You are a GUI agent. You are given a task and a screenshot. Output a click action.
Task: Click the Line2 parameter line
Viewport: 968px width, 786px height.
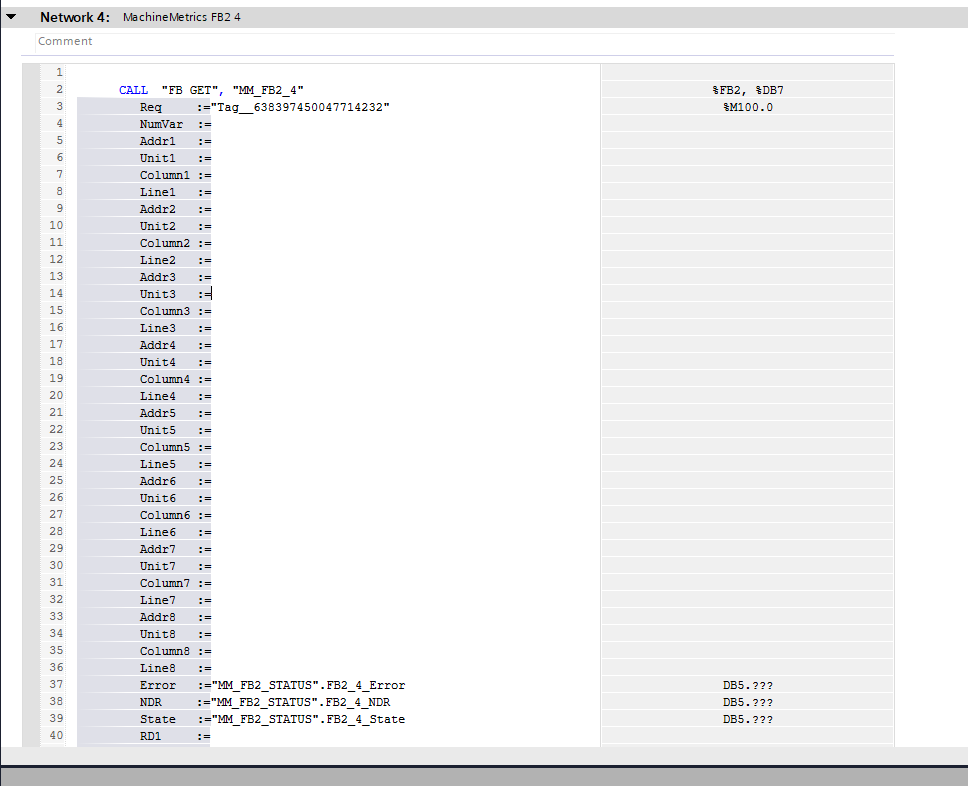pyautogui.click(x=157, y=260)
